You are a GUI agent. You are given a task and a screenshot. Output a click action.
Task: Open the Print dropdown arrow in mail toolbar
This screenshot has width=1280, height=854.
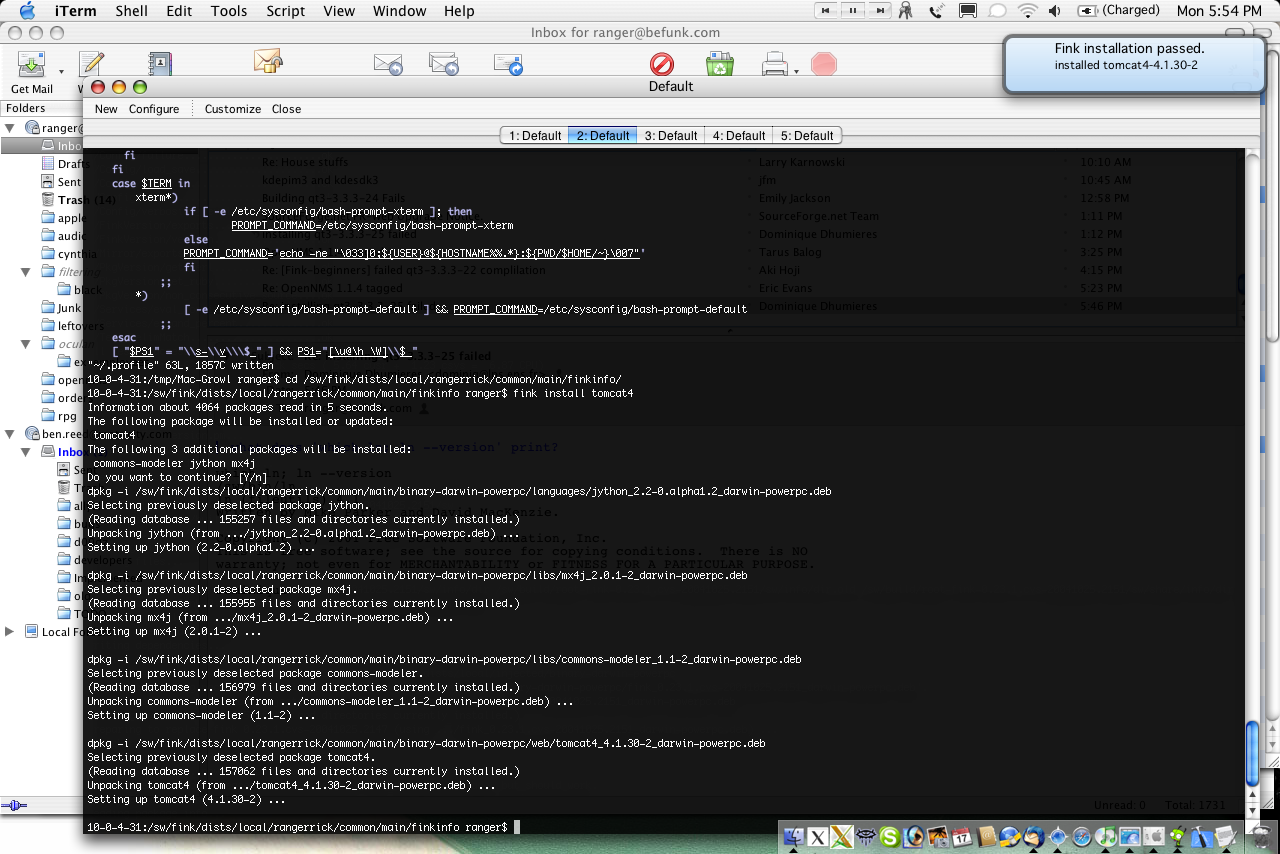point(796,71)
